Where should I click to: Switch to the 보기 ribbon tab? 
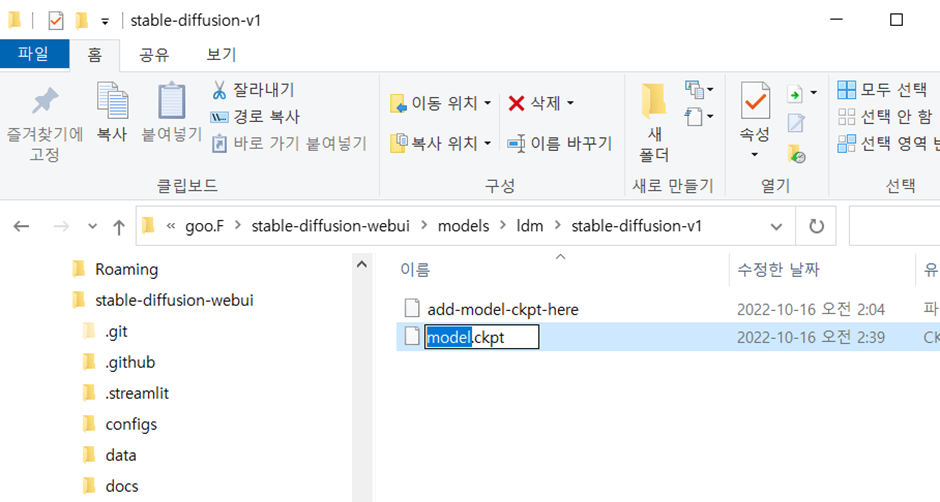pyautogui.click(x=221, y=55)
